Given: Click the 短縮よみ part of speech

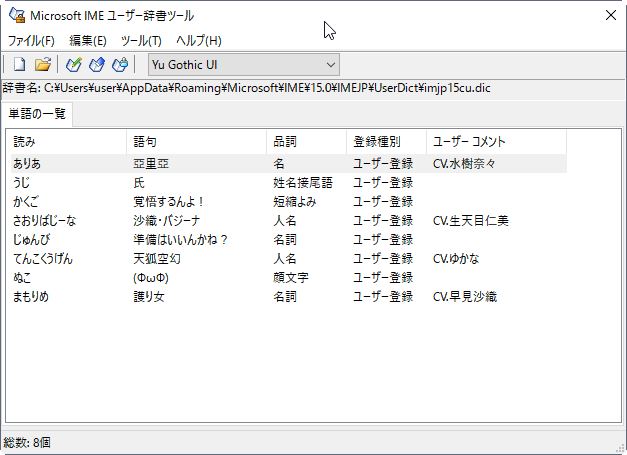Looking at the screenshot, I should click(x=295, y=202).
